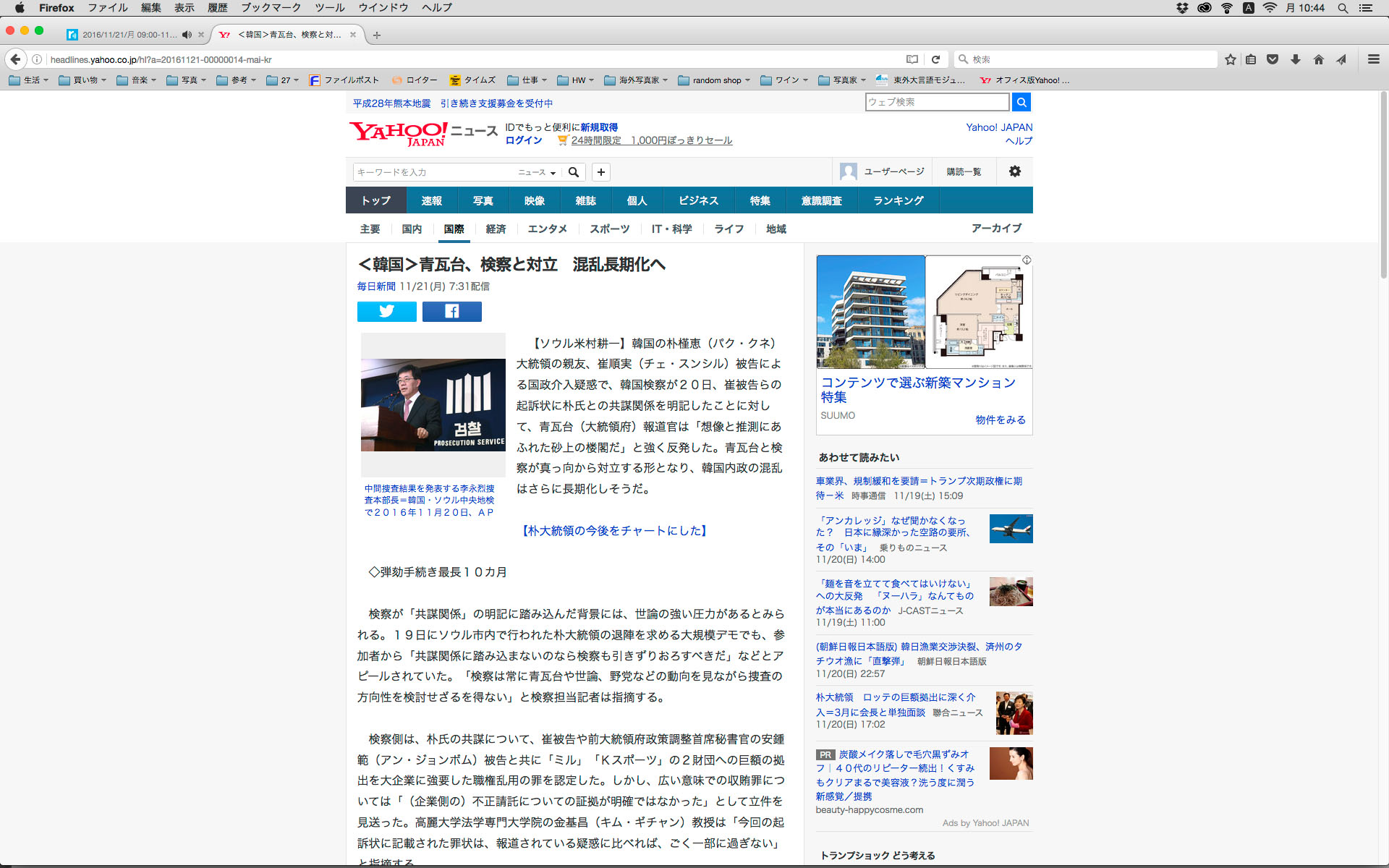This screenshot has height=868, width=1389.
Task: Mute audio on first browser tab
Action: tap(187, 35)
